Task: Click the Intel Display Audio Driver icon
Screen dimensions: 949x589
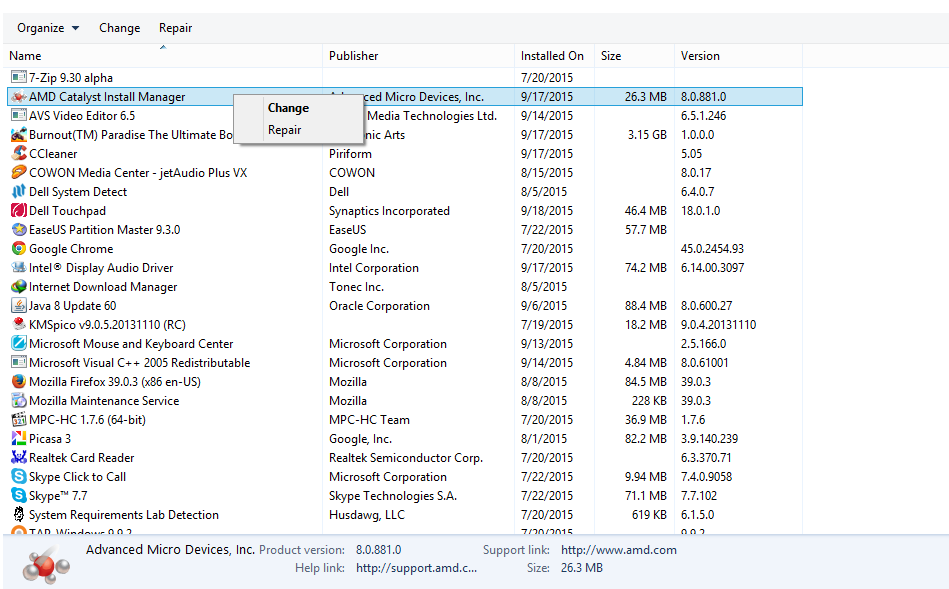Action: point(19,268)
